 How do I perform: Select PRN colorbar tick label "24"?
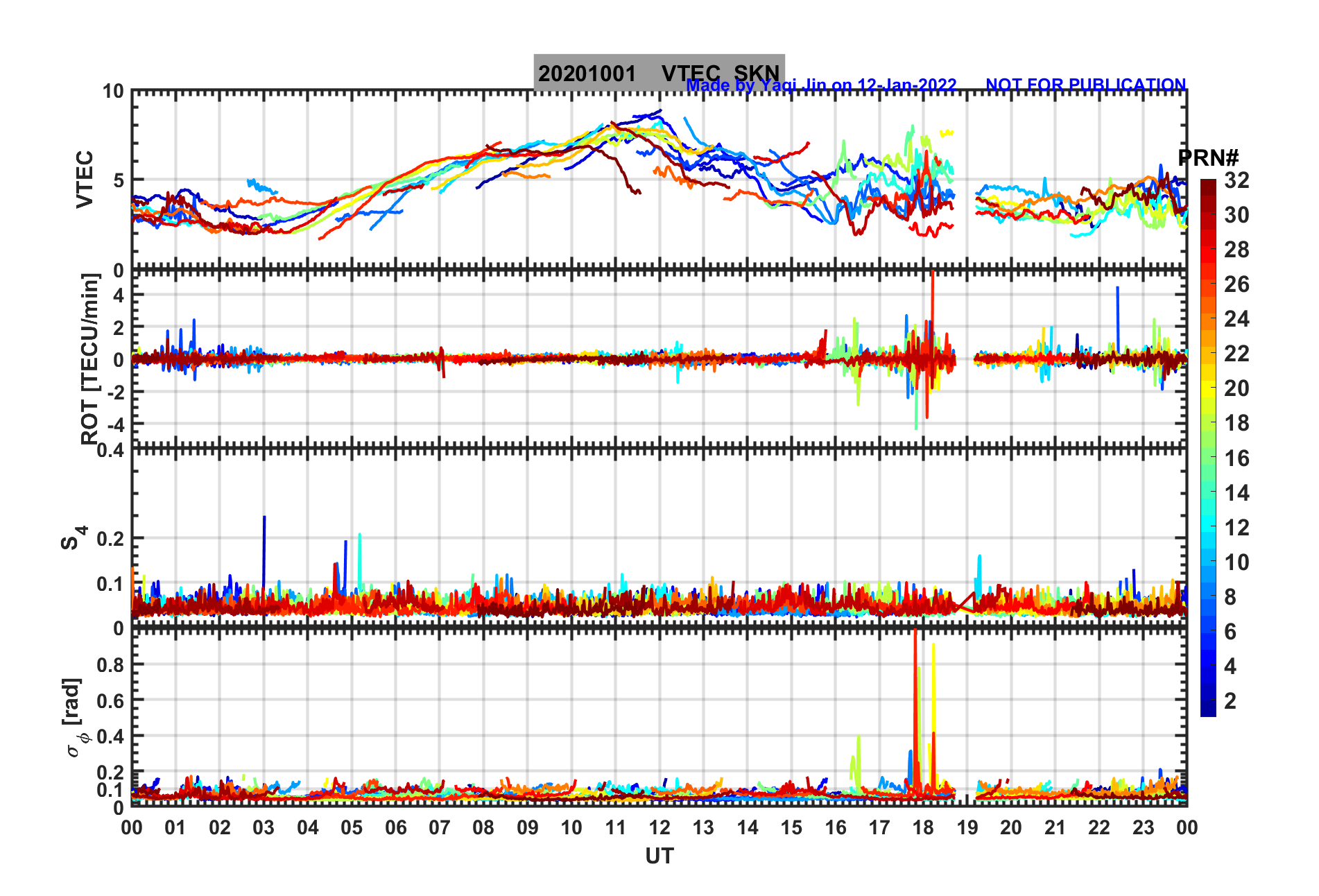1236,319
